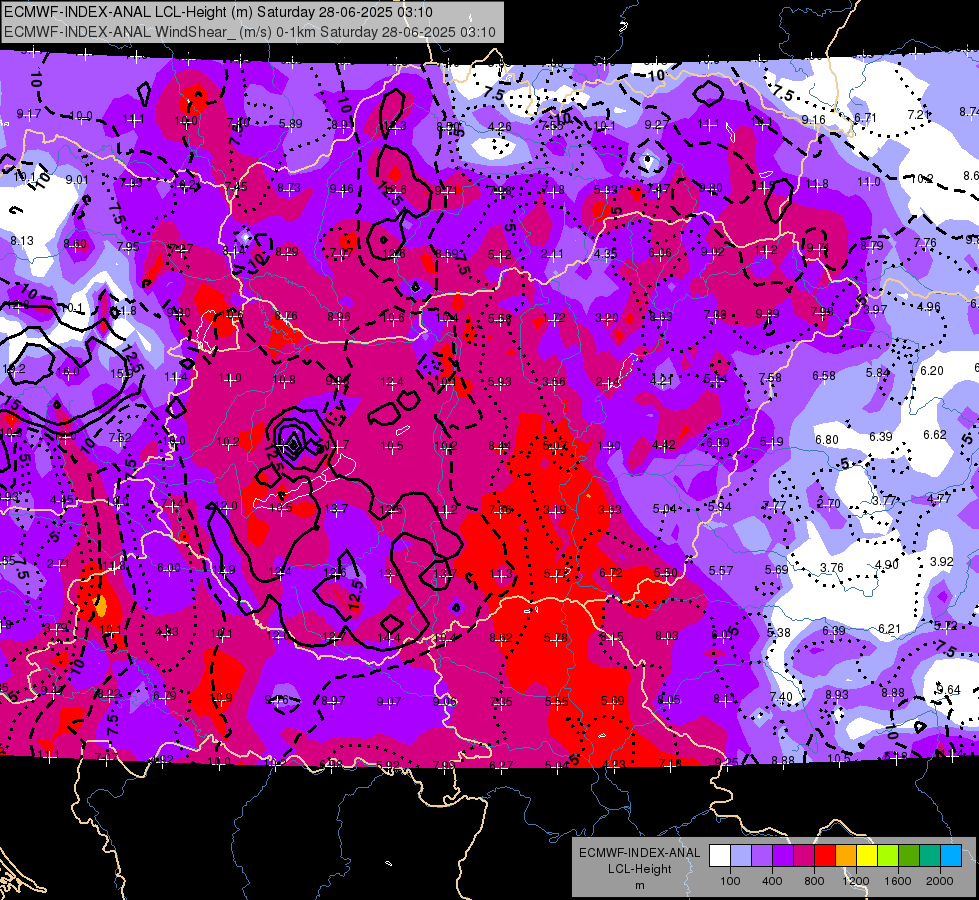Image resolution: width=979 pixels, height=900 pixels.
Task: Click the wind shear value 8.13
Action: 22,240
